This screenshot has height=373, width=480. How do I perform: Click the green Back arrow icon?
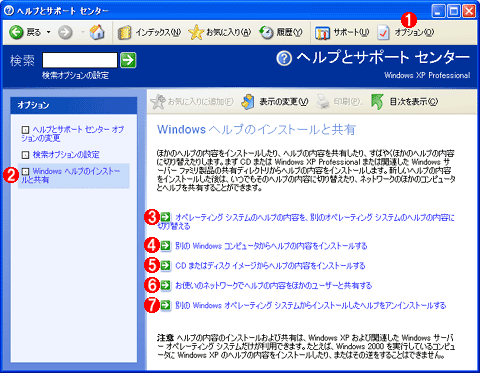[16, 32]
